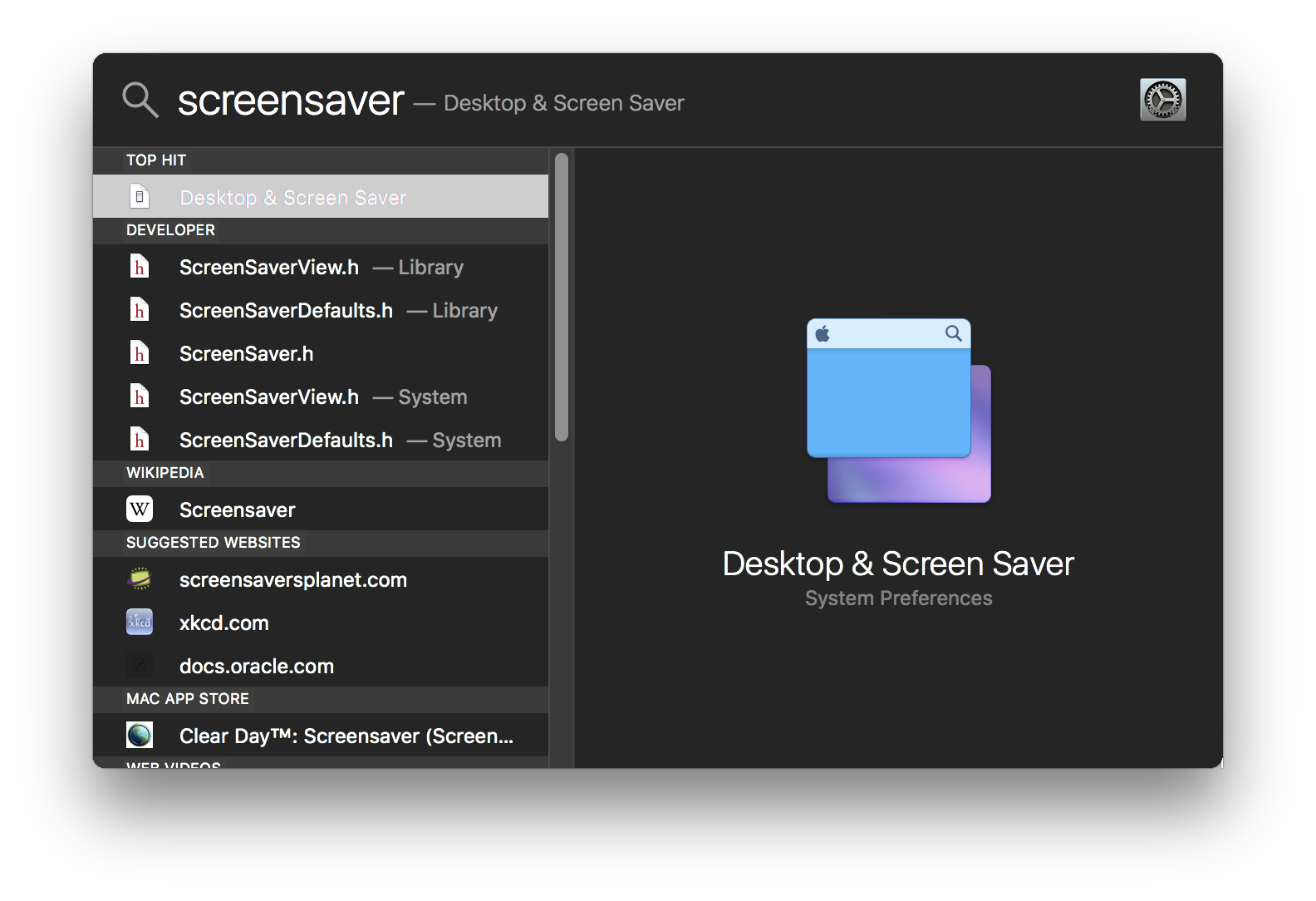The height and width of the screenshot is (901, 1316).
Task: Open ScreenSaverDefaults.h in System
Action: (321, 440)
